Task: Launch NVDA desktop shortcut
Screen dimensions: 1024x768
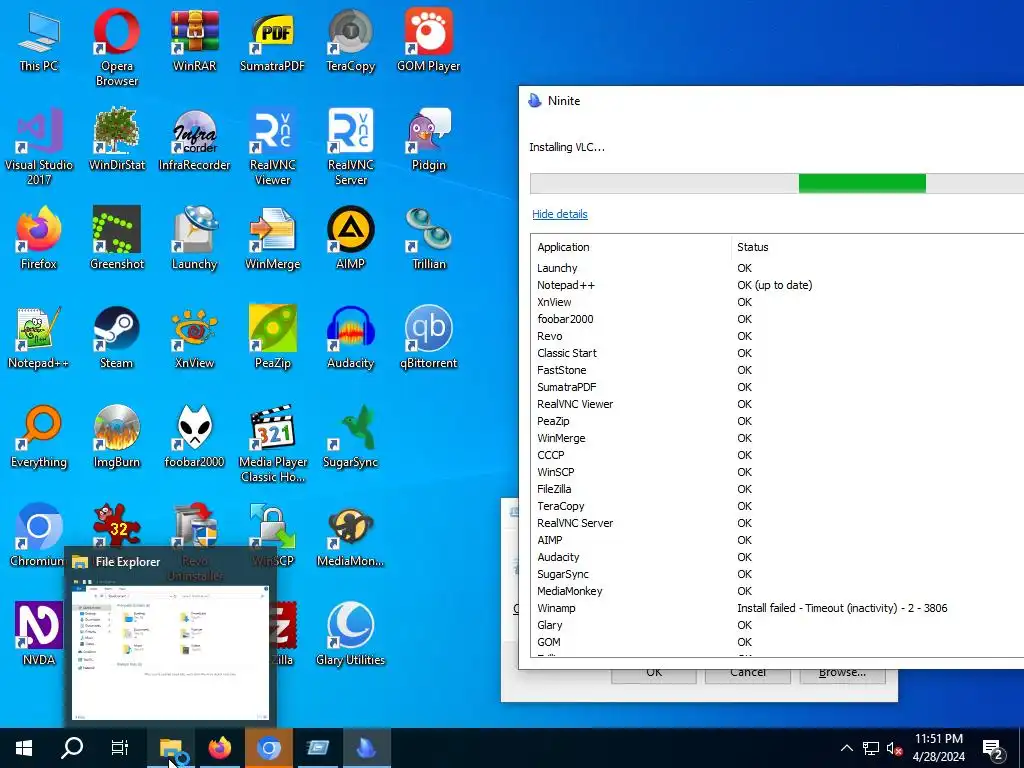Action: coord(39,633)
